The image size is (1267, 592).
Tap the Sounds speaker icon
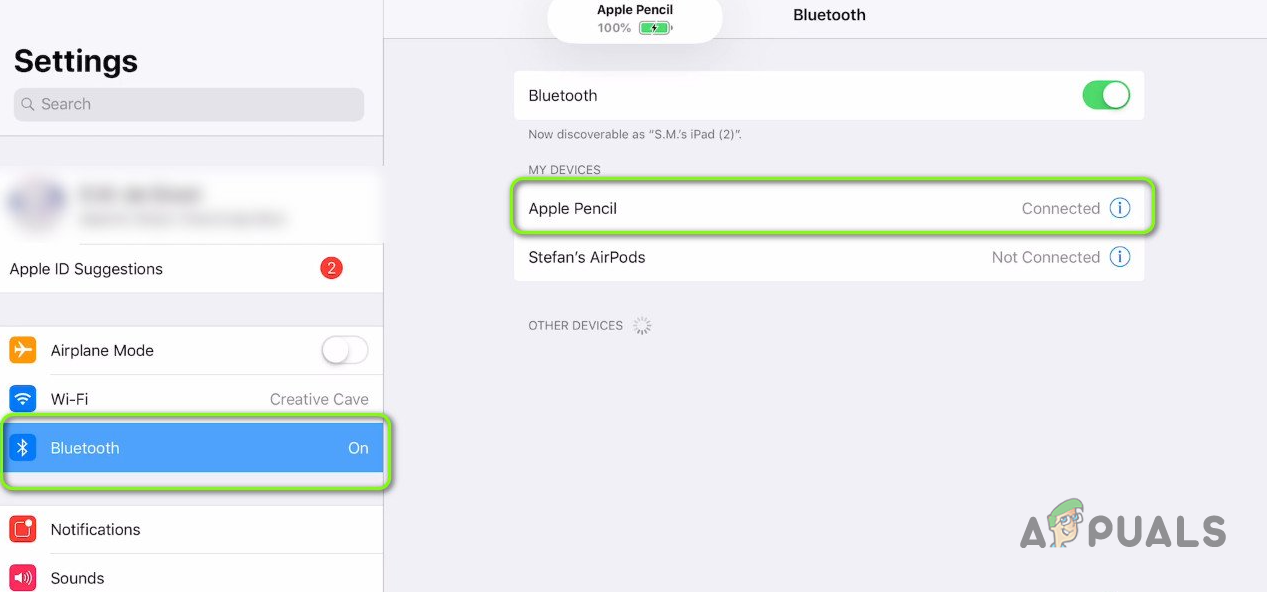coord(22,578)
